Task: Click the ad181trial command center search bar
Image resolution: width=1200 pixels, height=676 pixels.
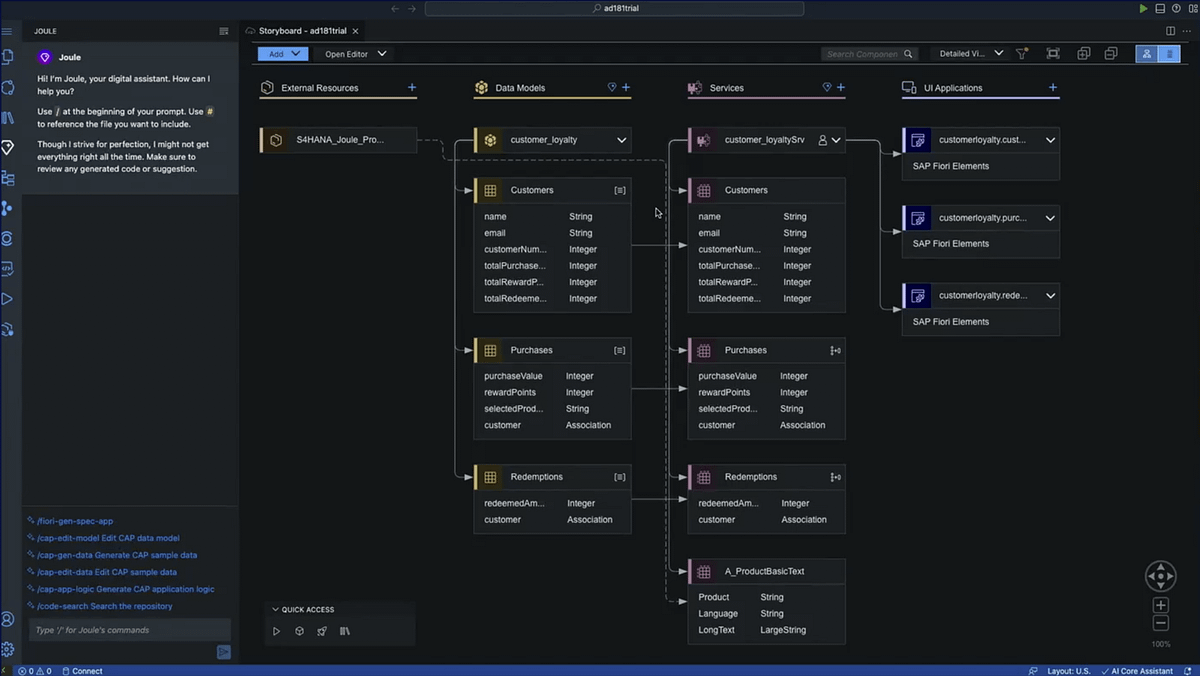Action: [614, 8]
